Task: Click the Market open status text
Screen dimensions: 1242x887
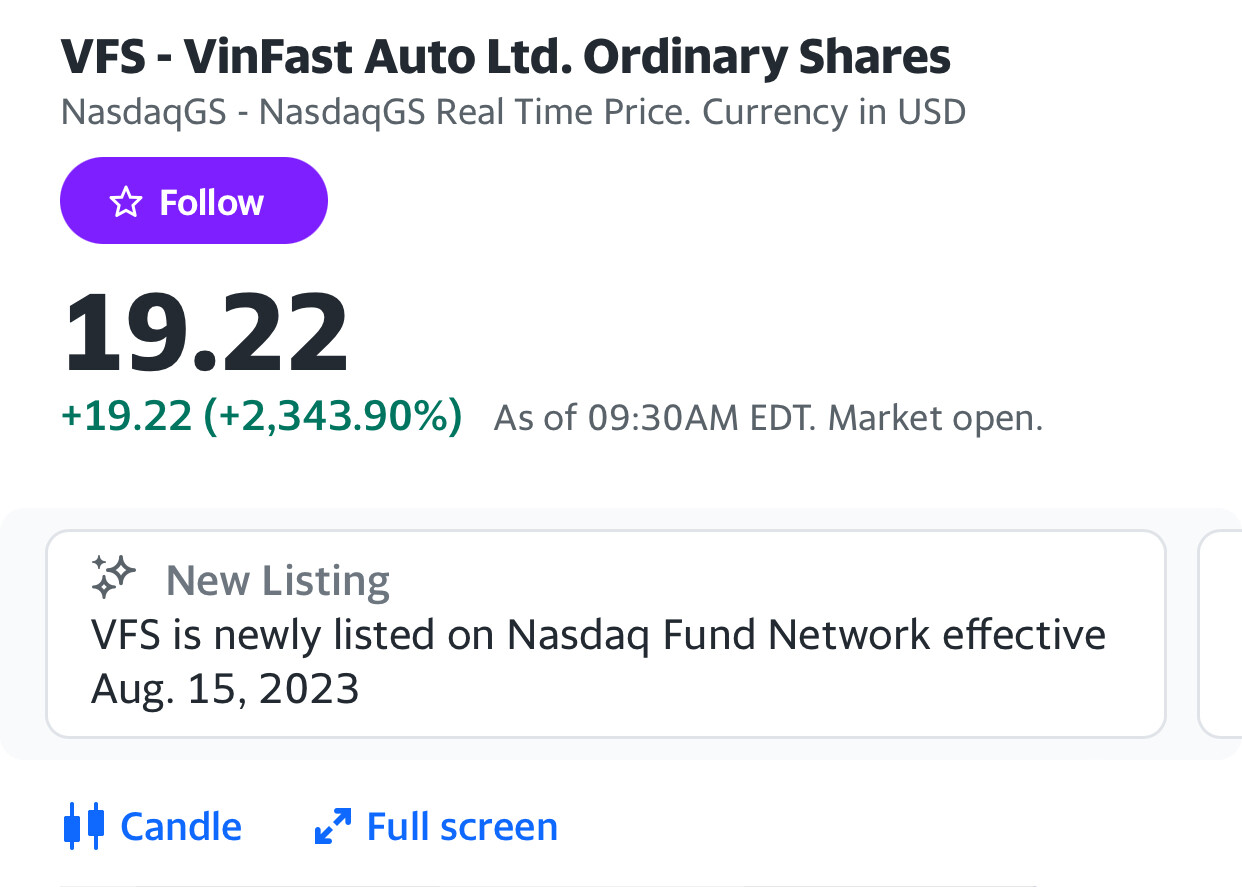Action: click(936, 418)
